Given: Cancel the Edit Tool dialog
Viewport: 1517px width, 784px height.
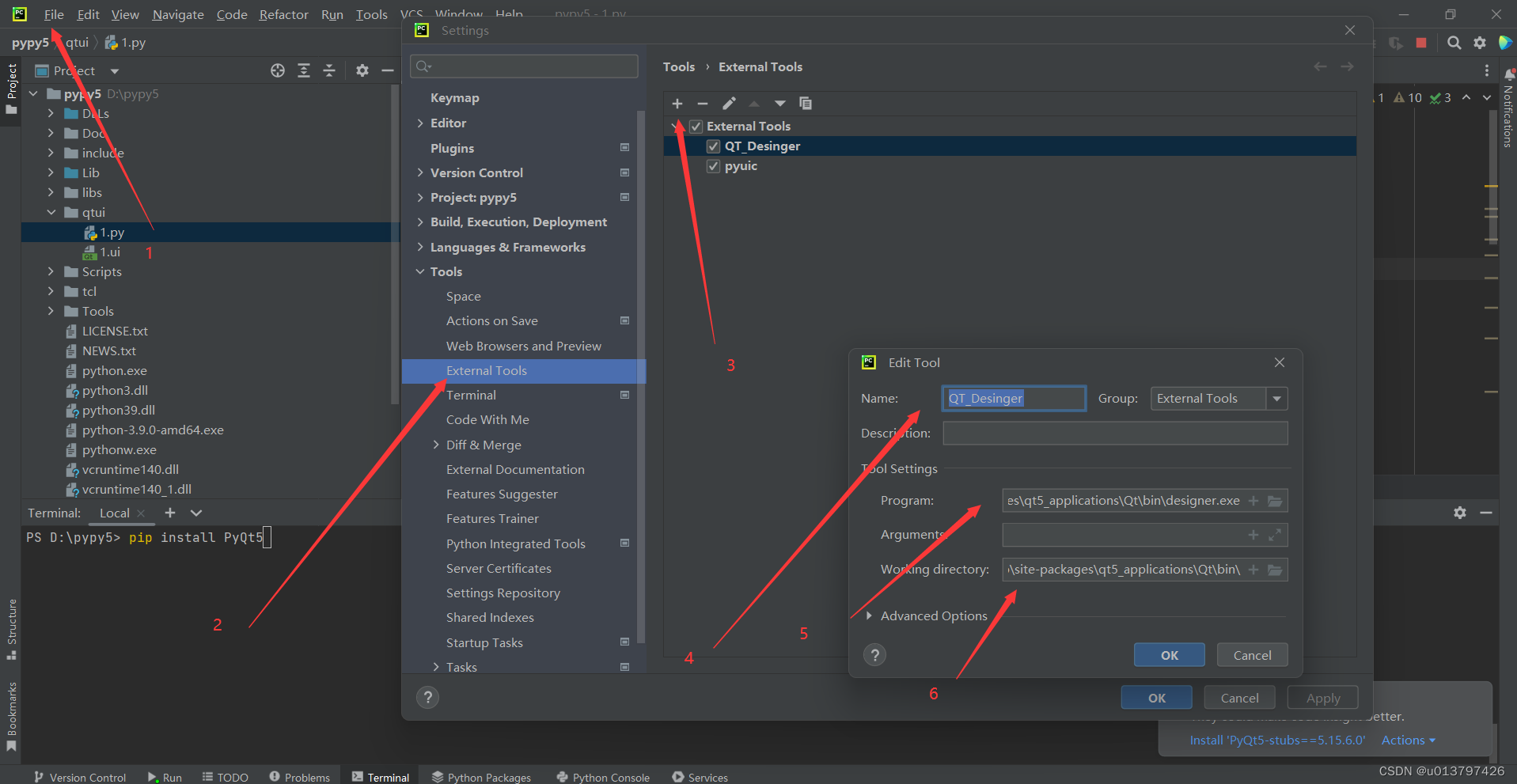Looking at the screenshot, I should click(1252, 655).
